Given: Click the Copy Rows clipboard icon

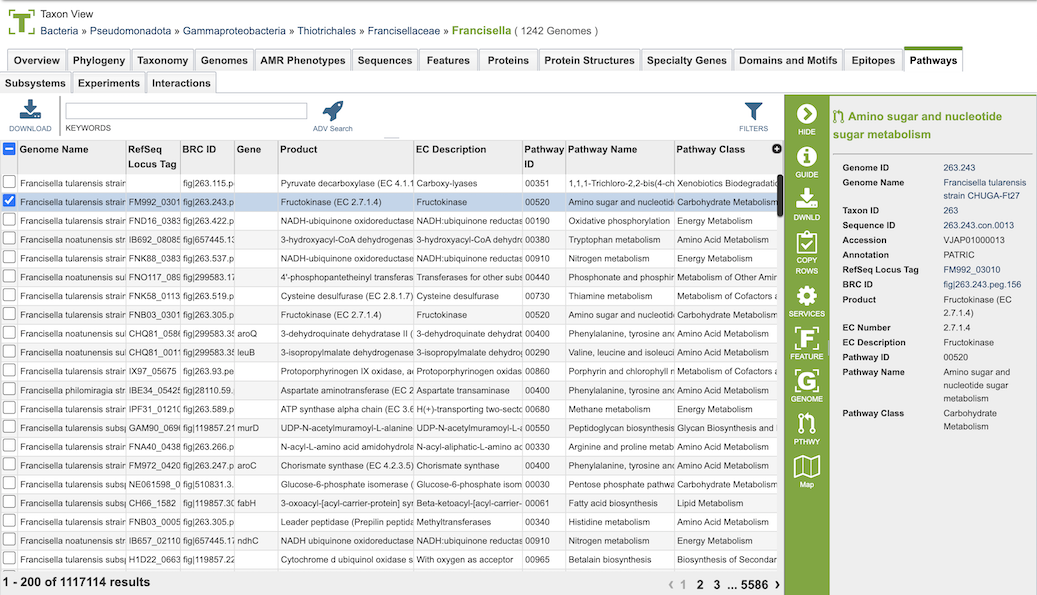Looking at the screenshot, I should 806,243.
